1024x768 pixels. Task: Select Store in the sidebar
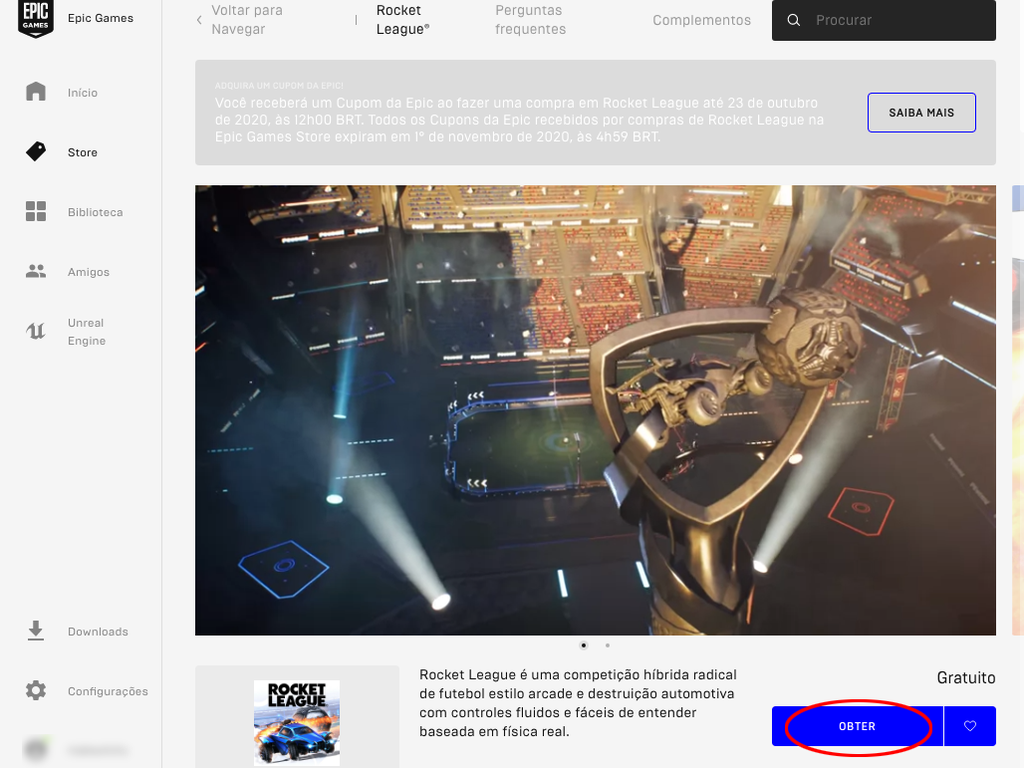pyautogui.click(x=82, y=152)
